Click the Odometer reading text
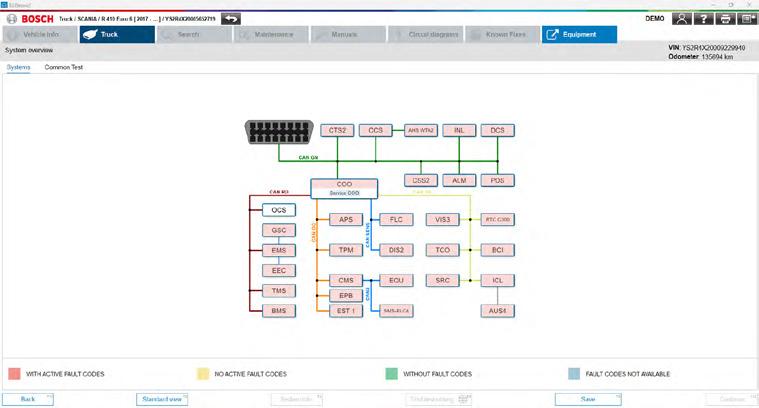759x408 pixels. click(x=700, y=57)
